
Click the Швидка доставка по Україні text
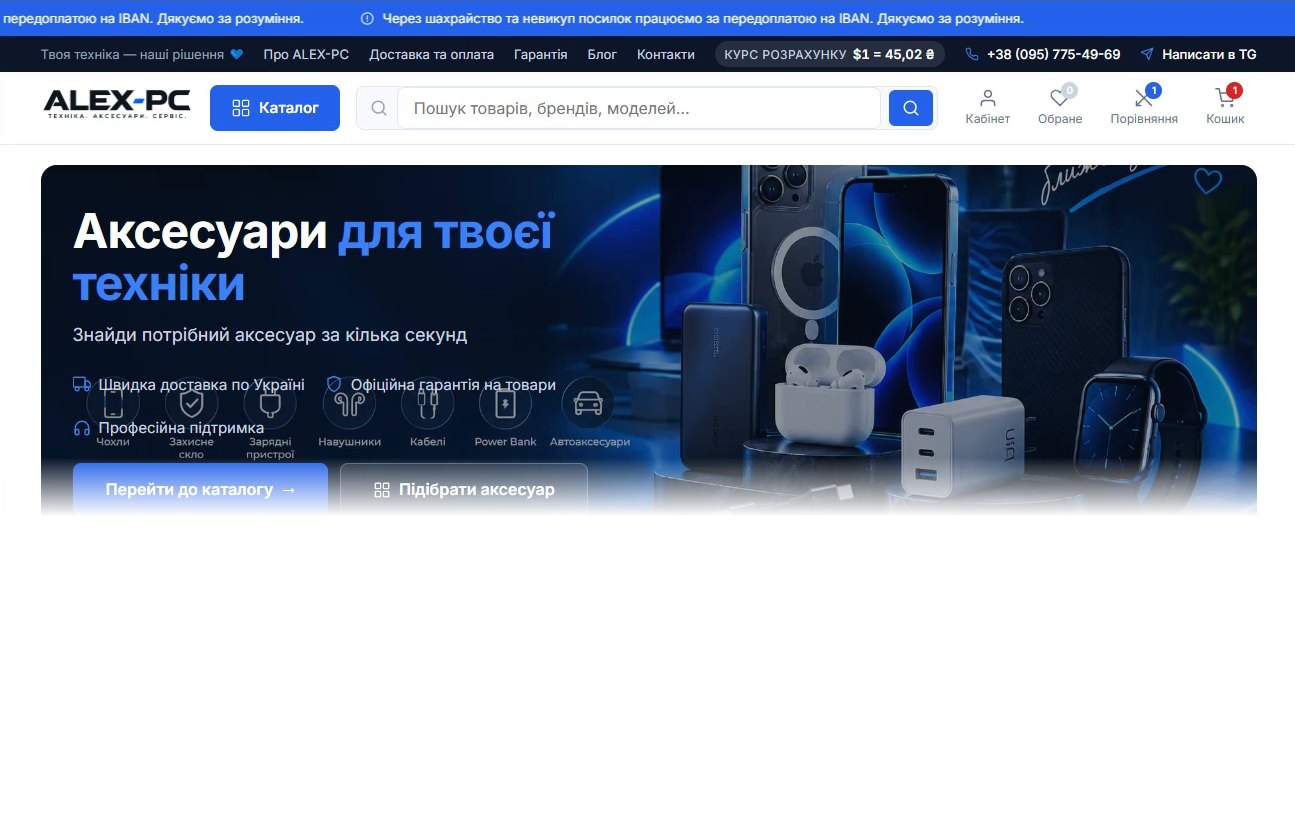point(201,384)
